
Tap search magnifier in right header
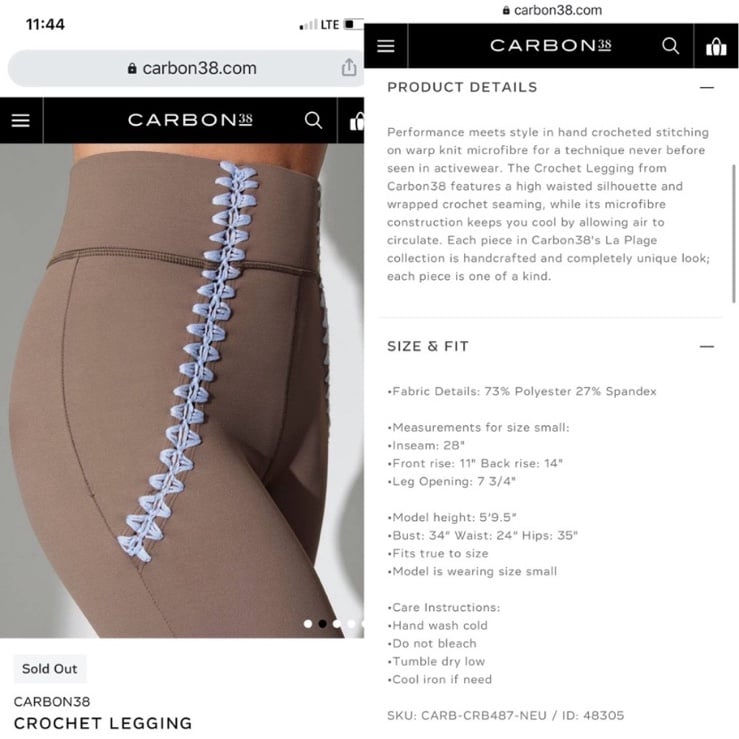pos(670,46)
